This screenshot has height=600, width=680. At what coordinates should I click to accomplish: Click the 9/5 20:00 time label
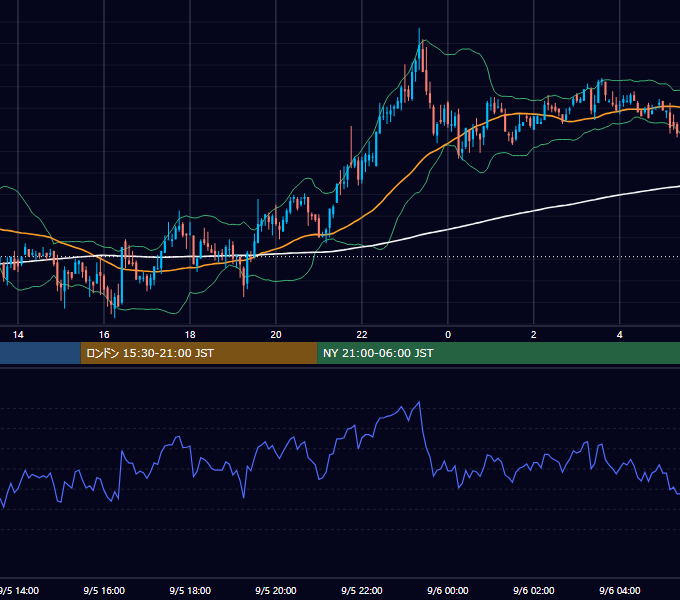point(276,590)
